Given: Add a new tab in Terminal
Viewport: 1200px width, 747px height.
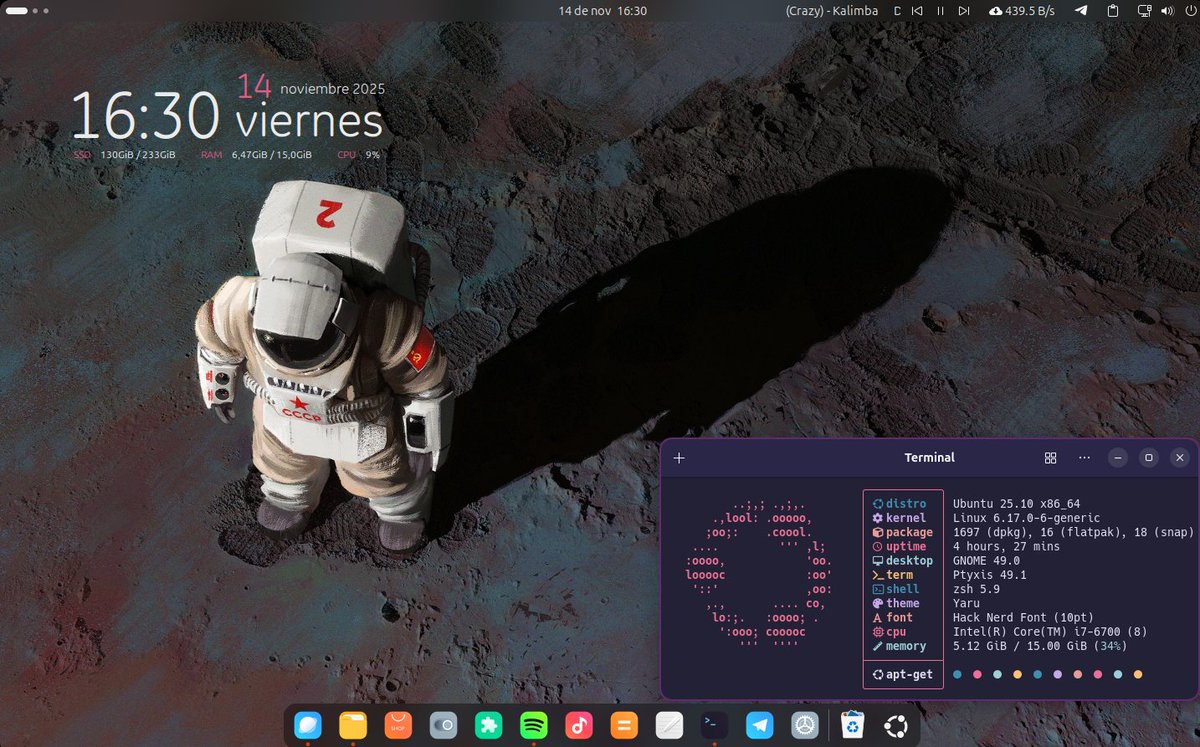Looking at the screenshot, I should point(680,458).
